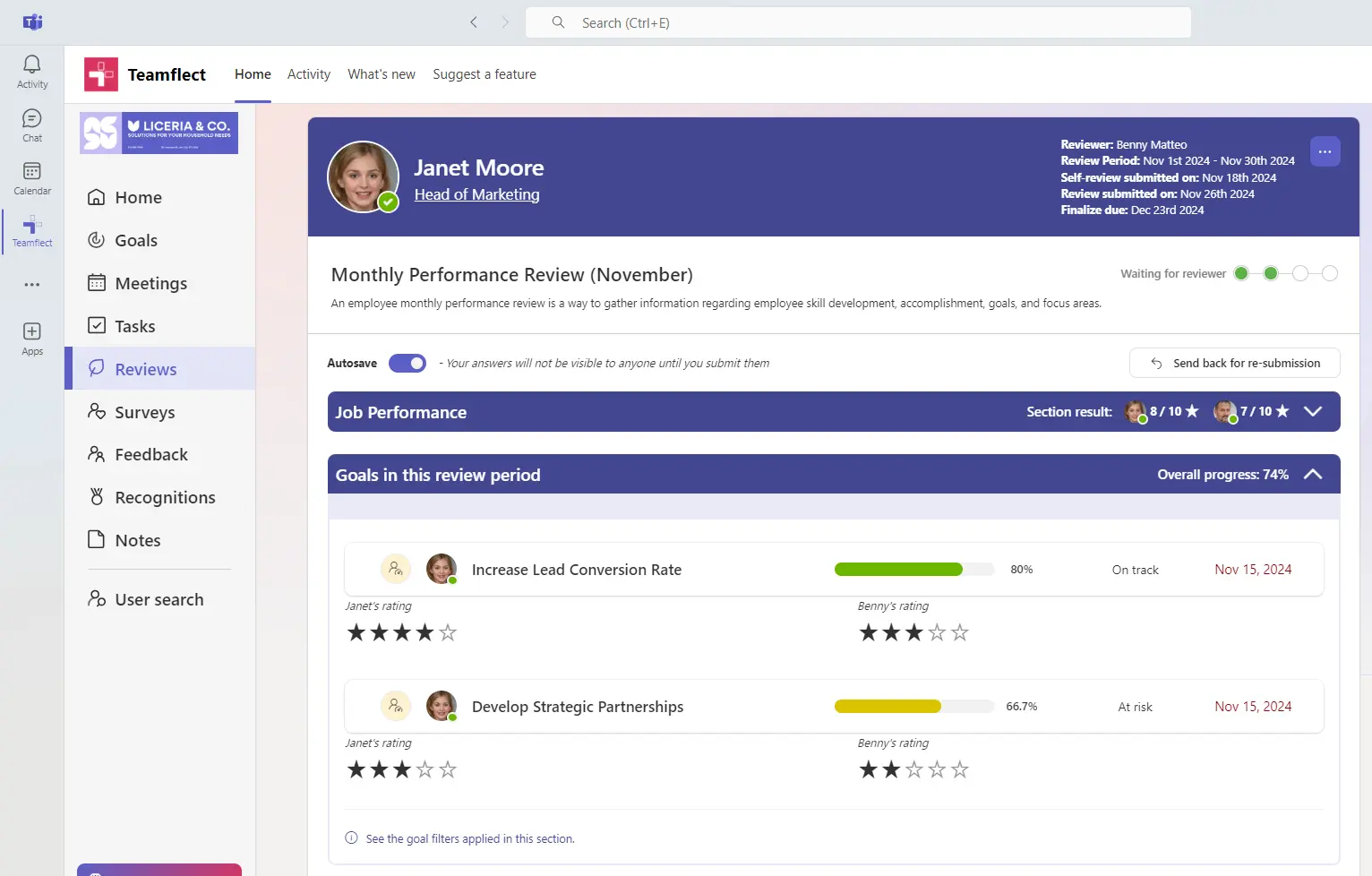
Task: Click the Microsoft Teams logo icon
Action: [x=32, y=22]
